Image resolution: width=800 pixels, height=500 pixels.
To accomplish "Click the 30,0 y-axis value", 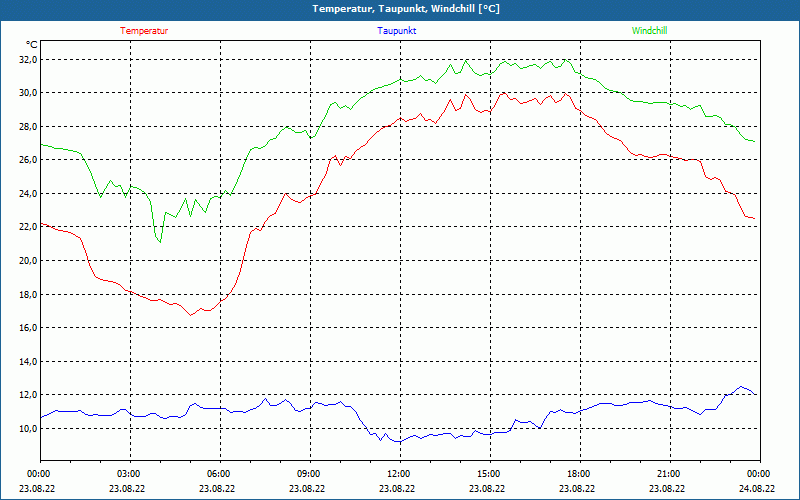I will click(29, 93).
